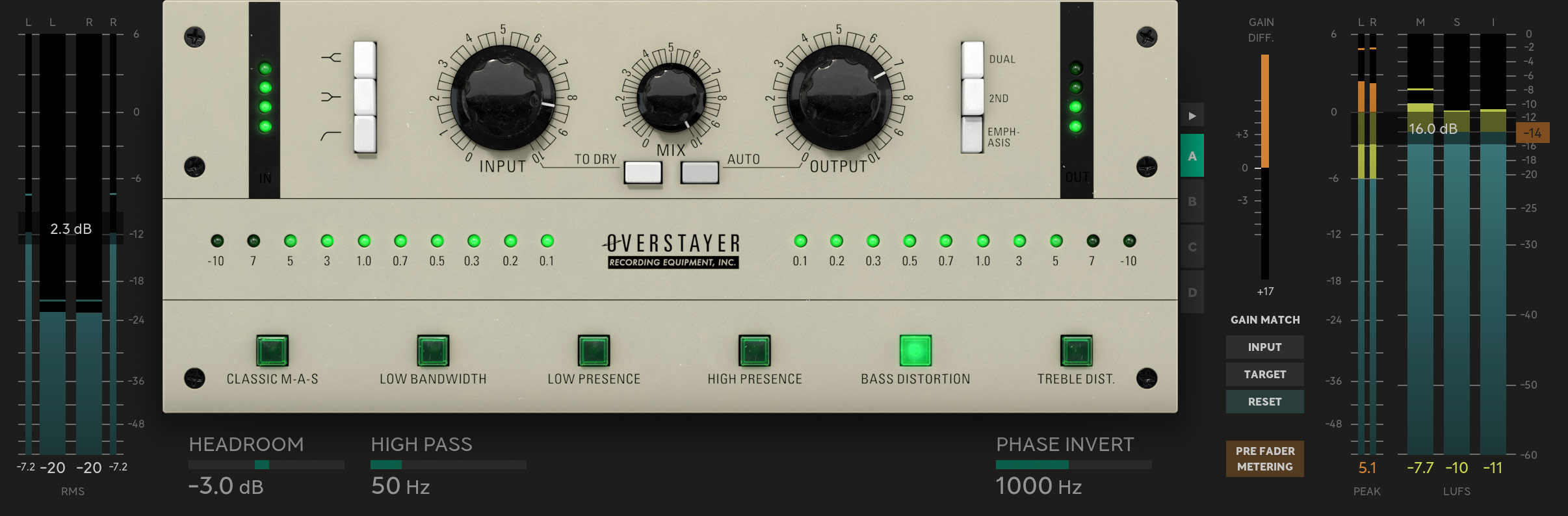Click the RMS label under input meters
The image size is (1568, 516).
(73, 491)
